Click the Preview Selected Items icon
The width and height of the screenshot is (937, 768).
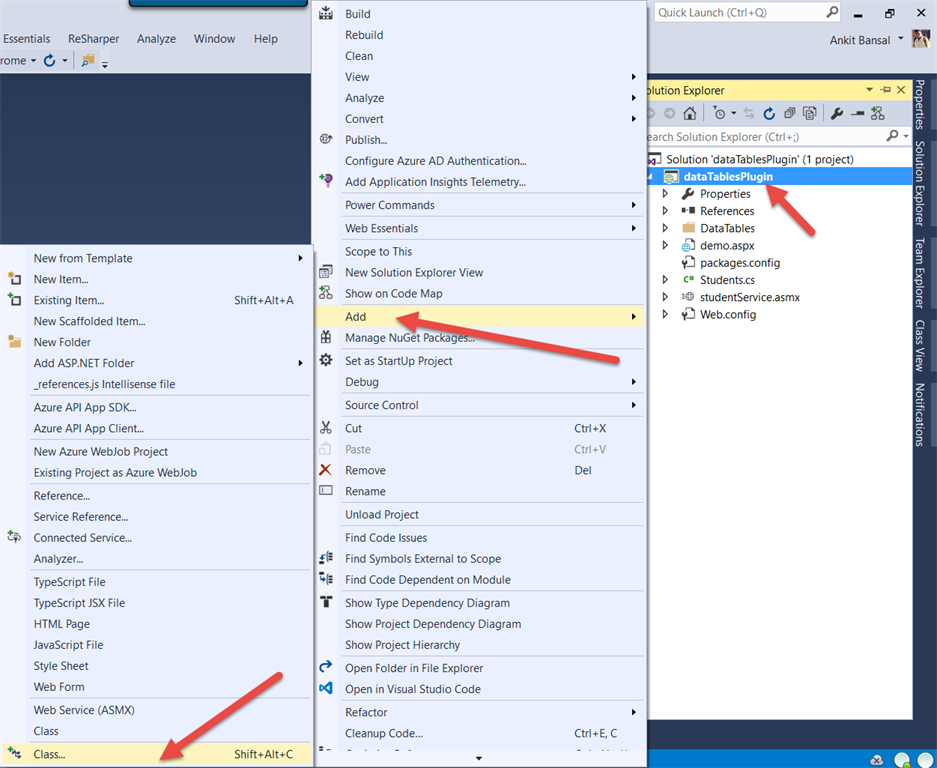click(858, 114)
